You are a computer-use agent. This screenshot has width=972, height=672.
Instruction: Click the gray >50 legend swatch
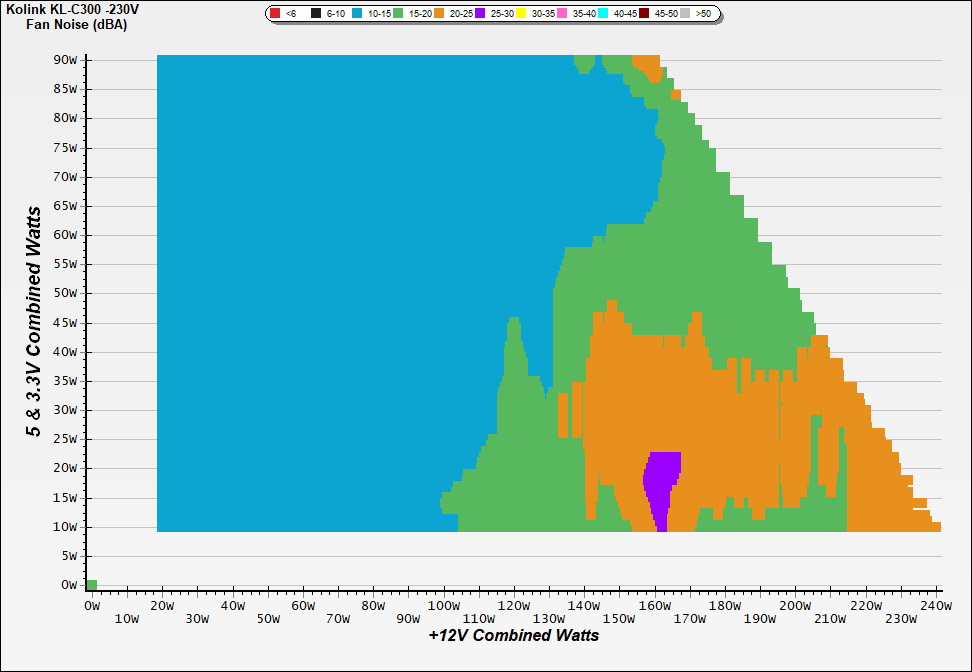coord(685,14)
